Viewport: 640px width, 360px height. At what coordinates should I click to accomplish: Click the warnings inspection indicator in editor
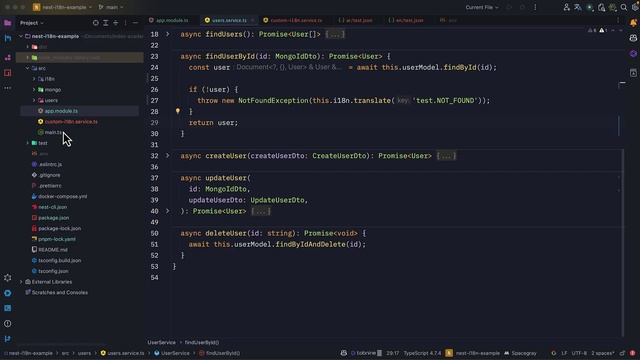598,30
